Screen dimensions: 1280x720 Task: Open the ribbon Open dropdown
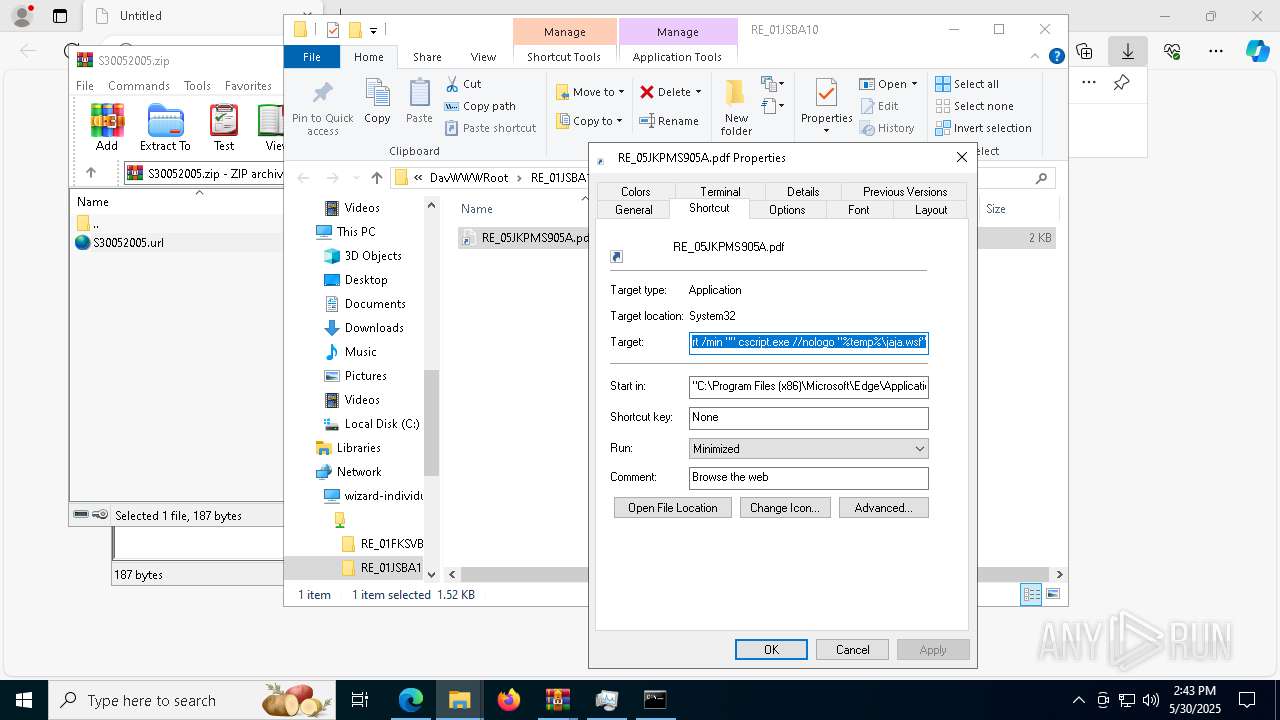[x=889, y=84]
